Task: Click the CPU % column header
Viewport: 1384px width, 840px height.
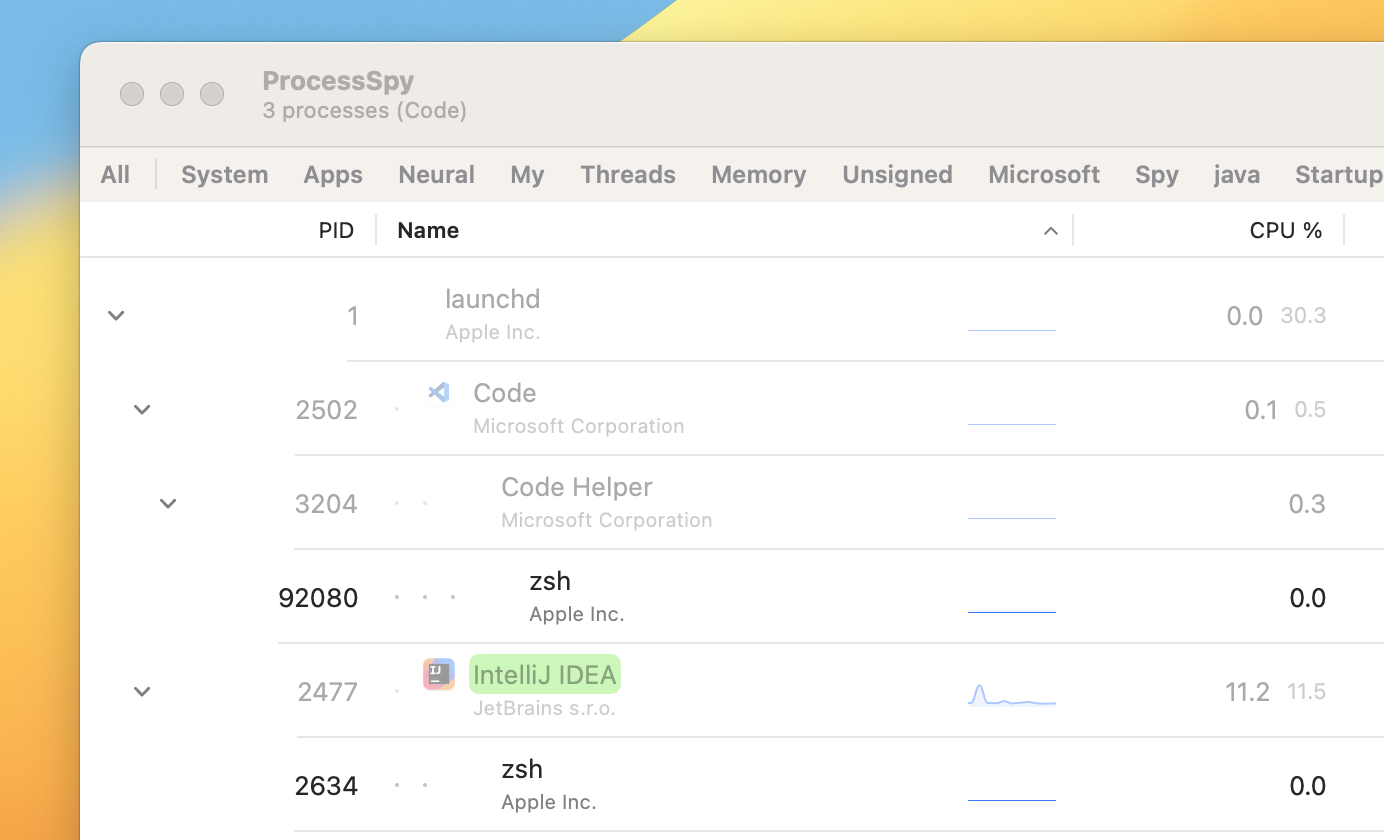Action: [x=1286, y=230]
